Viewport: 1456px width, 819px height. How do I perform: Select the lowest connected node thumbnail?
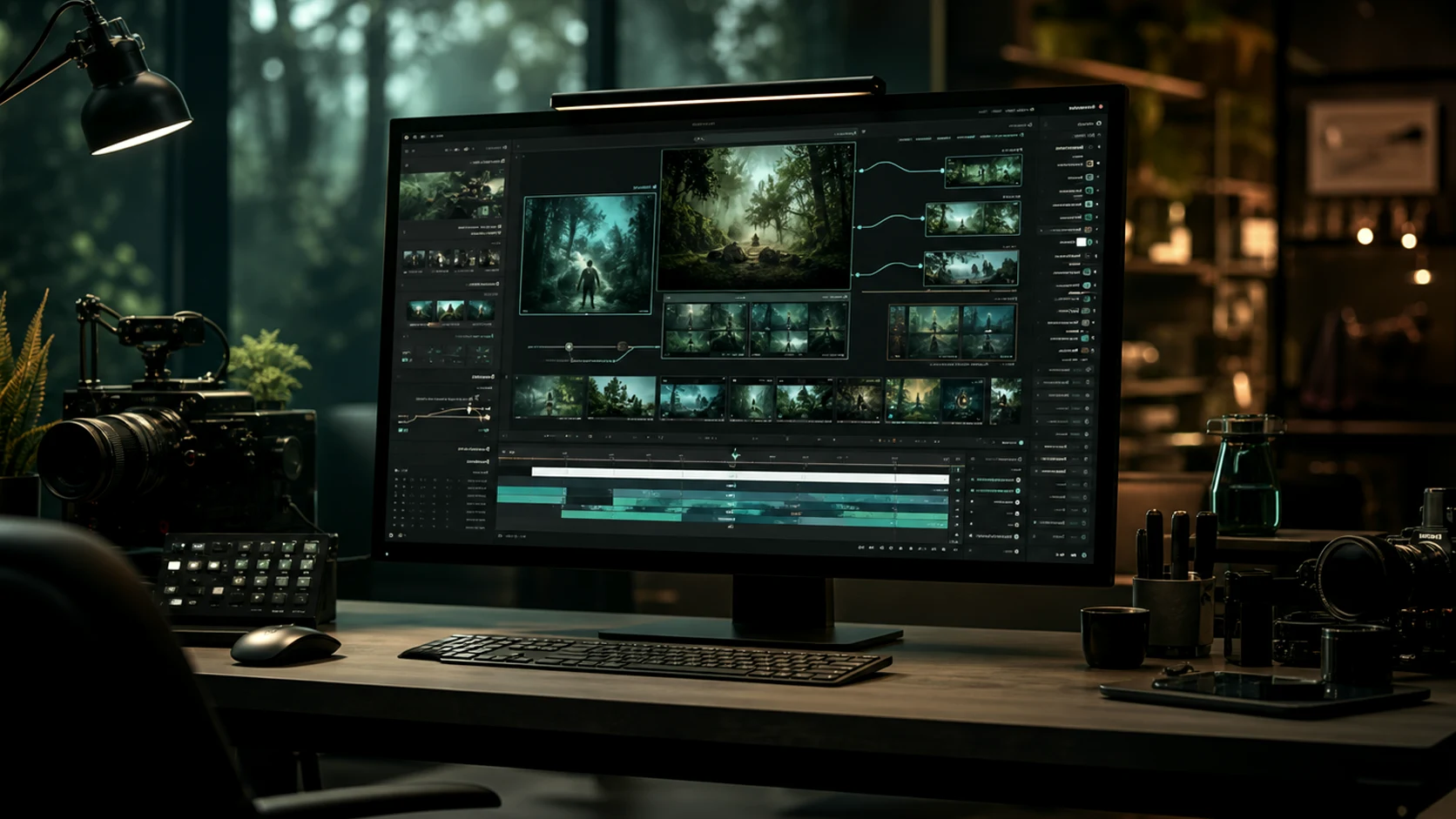[970, 269]
